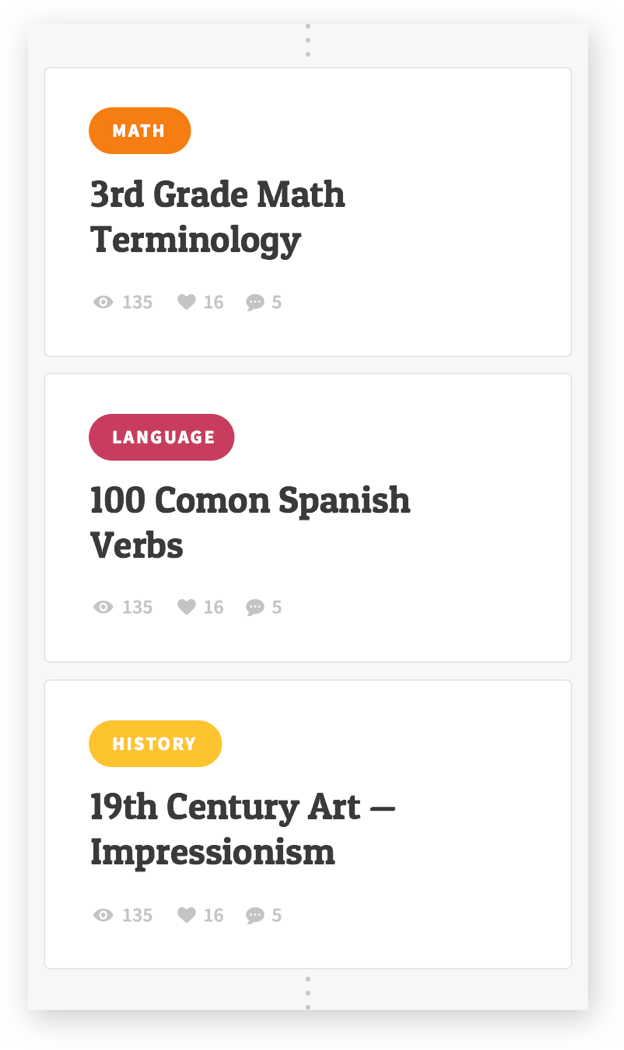Click the comment count on the Impressionism card

pyautogui.click(x=277, y=915)
